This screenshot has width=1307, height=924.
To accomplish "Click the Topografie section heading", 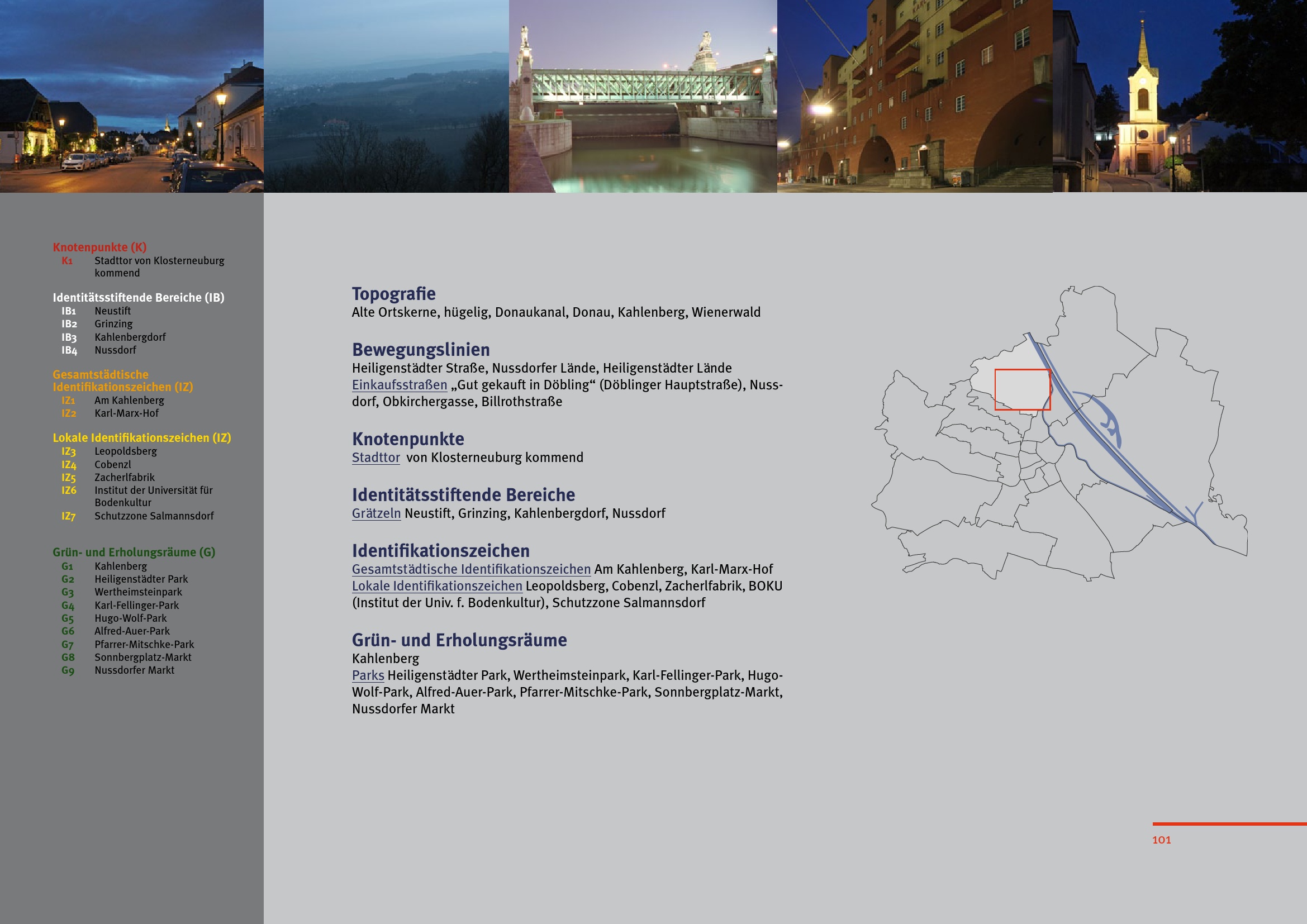I will pyautogui.click(x=393, y=294).
